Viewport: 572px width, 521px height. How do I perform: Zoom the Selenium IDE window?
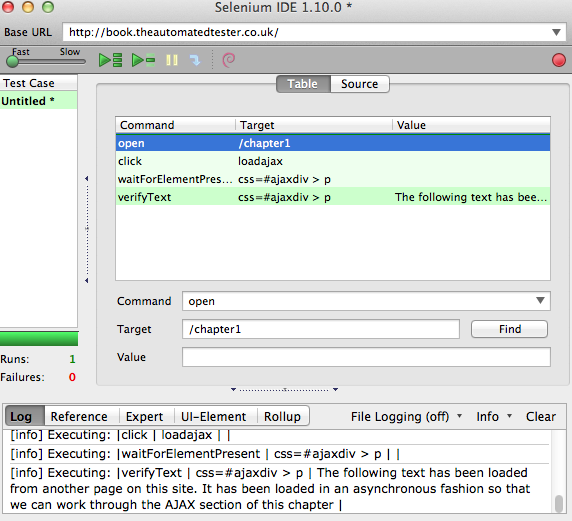point(48,7)
